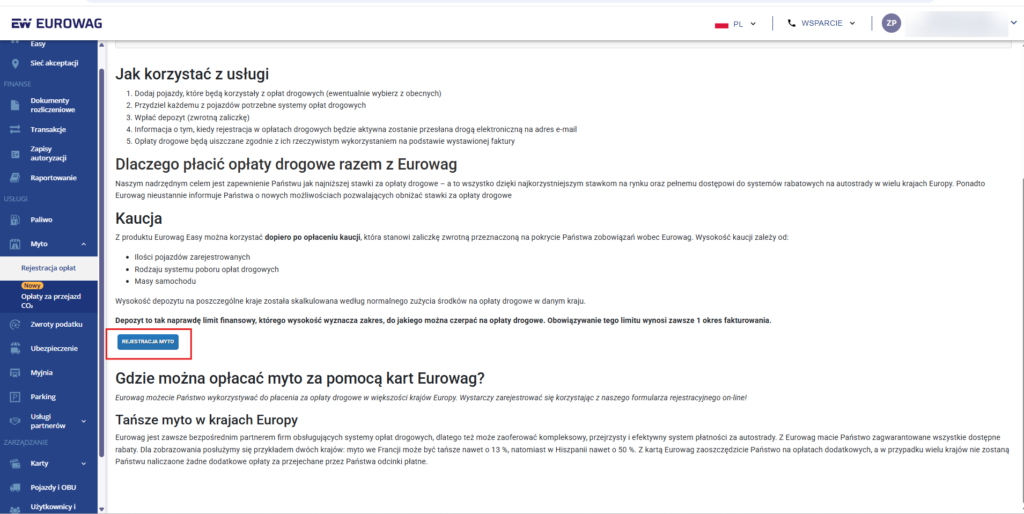Click the Eurowag logo in the header
This screenshot has height=514, width=1024.
tap(57, 24)
